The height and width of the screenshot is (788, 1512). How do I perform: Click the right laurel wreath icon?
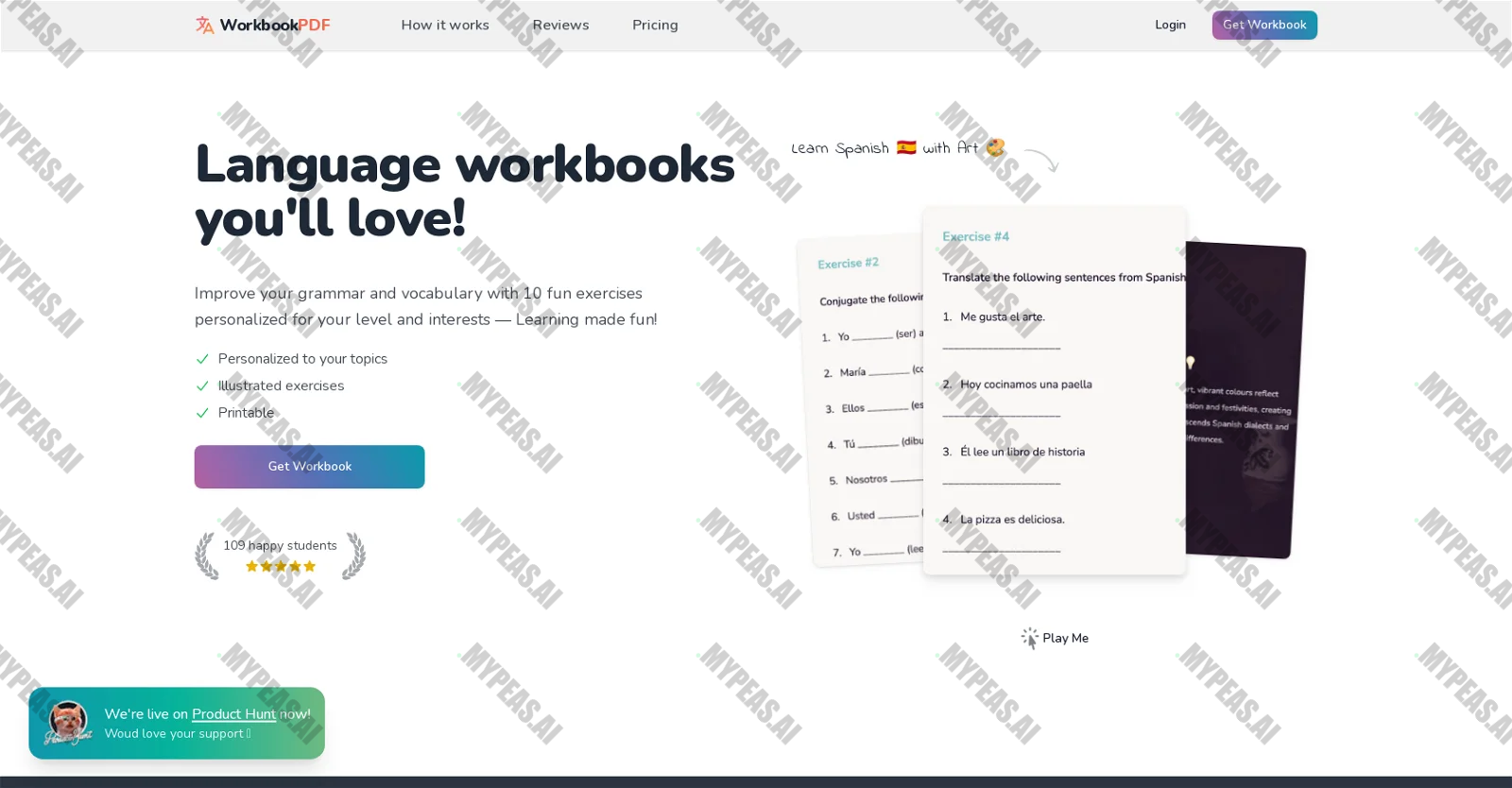[x=354, y=556]
